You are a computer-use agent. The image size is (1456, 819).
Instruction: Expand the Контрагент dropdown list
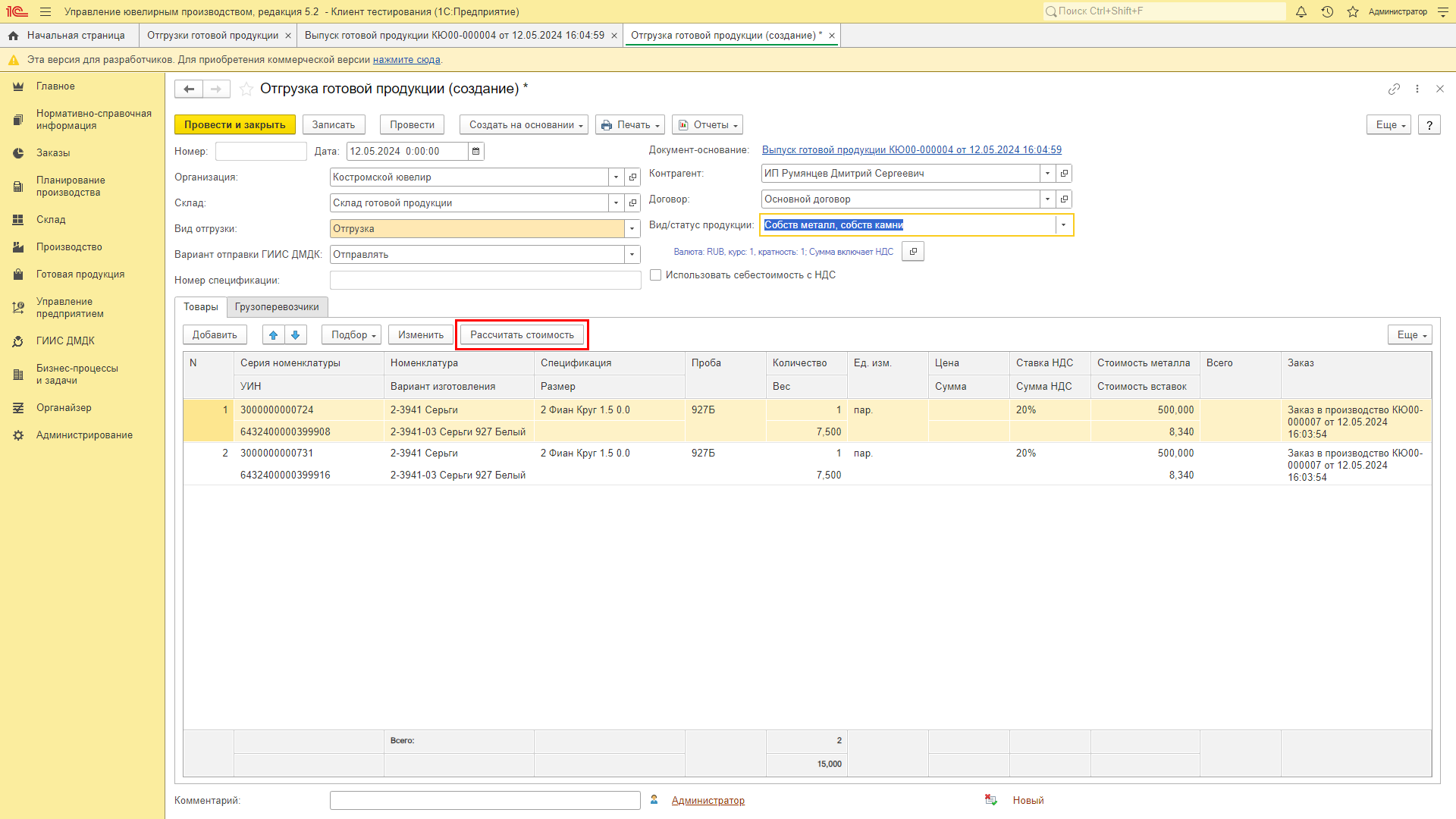tap(1047, 173)
